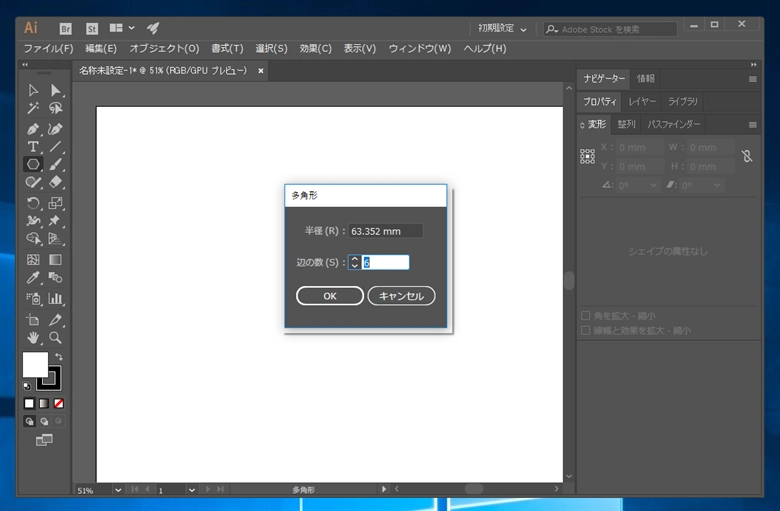Select the Zoom magnifier tool
780x511 pixels.
tap(55, 338)
